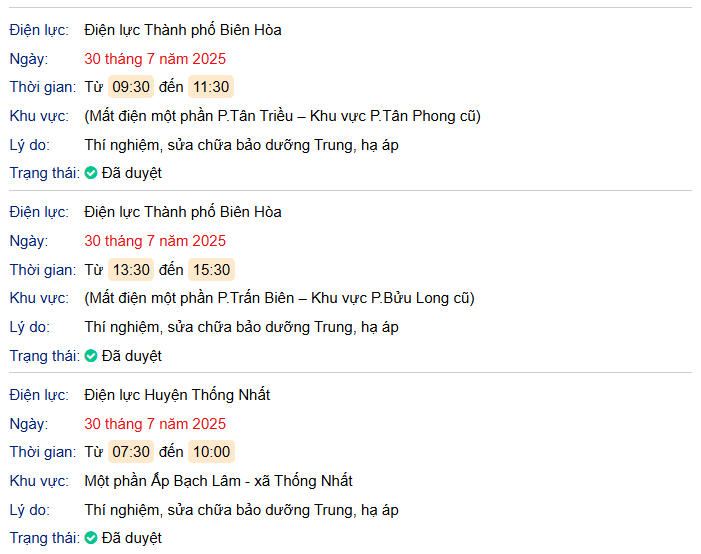Click area text P.Tân Triều – Khu vực P.Tân Phong cũ
Viewport: 701px width, 554px height.
(282, 116)
